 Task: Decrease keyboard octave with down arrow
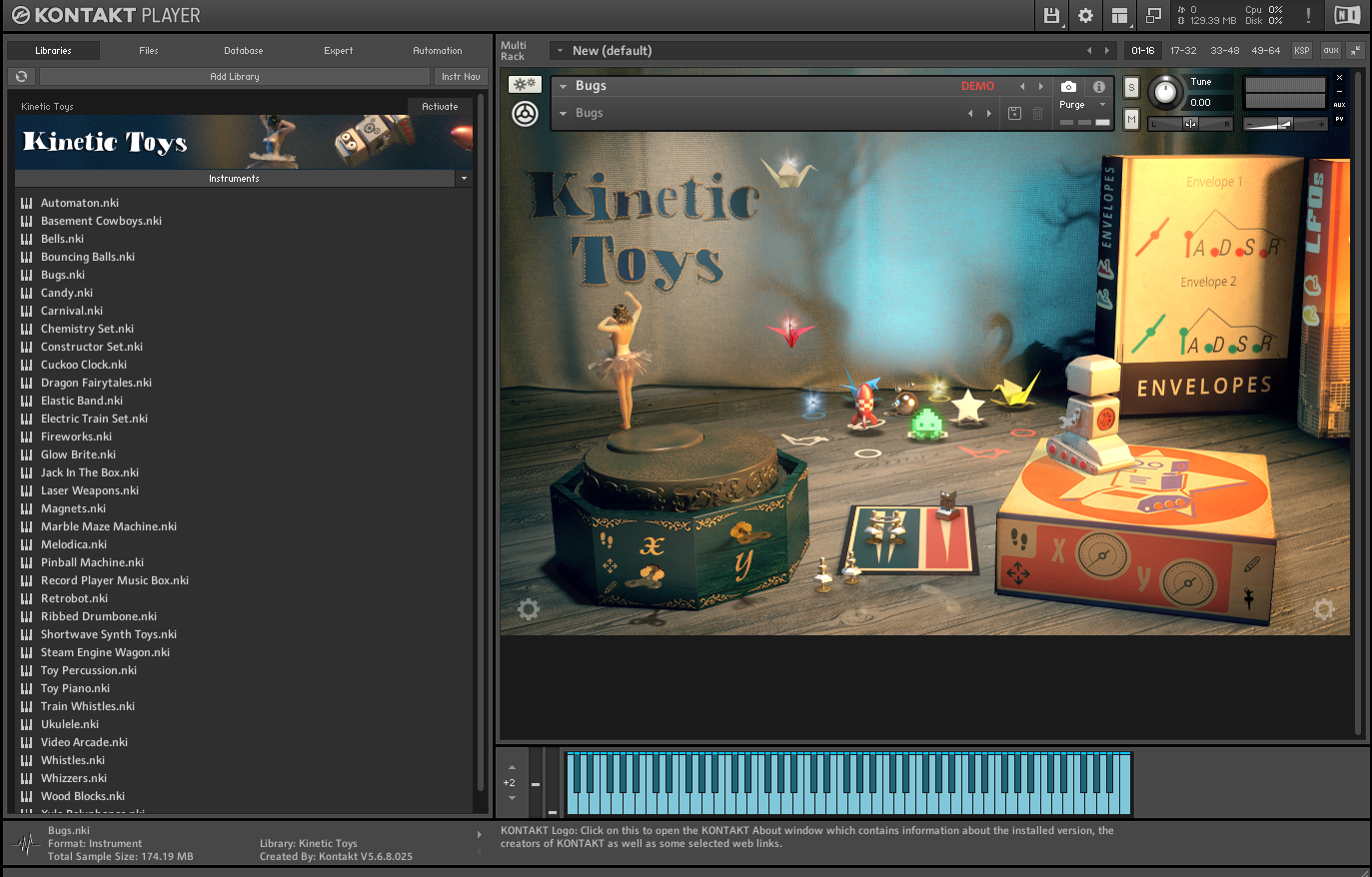tap(512, 798)
